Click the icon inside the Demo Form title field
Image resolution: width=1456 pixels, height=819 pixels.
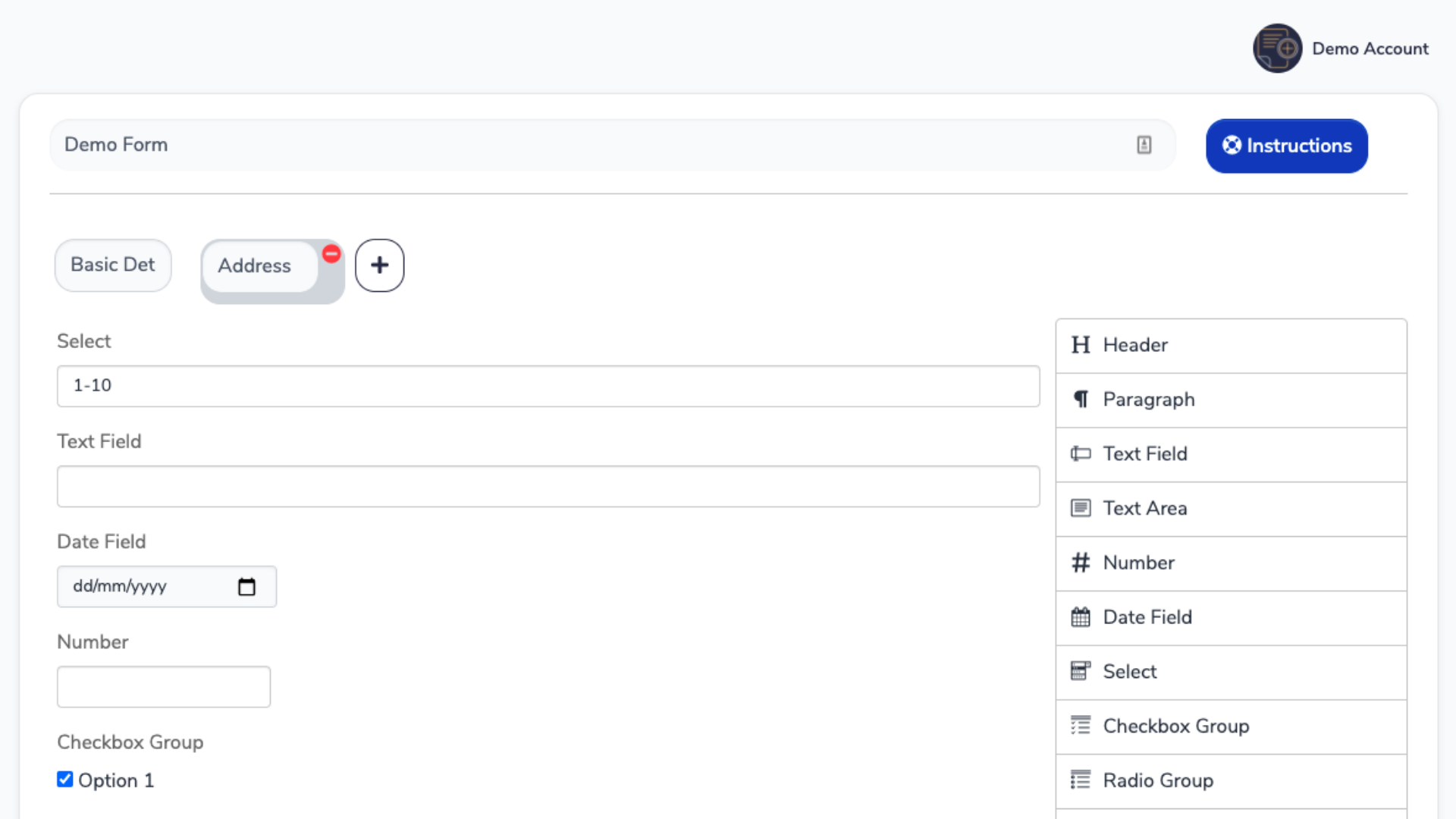coord(1144,145)
